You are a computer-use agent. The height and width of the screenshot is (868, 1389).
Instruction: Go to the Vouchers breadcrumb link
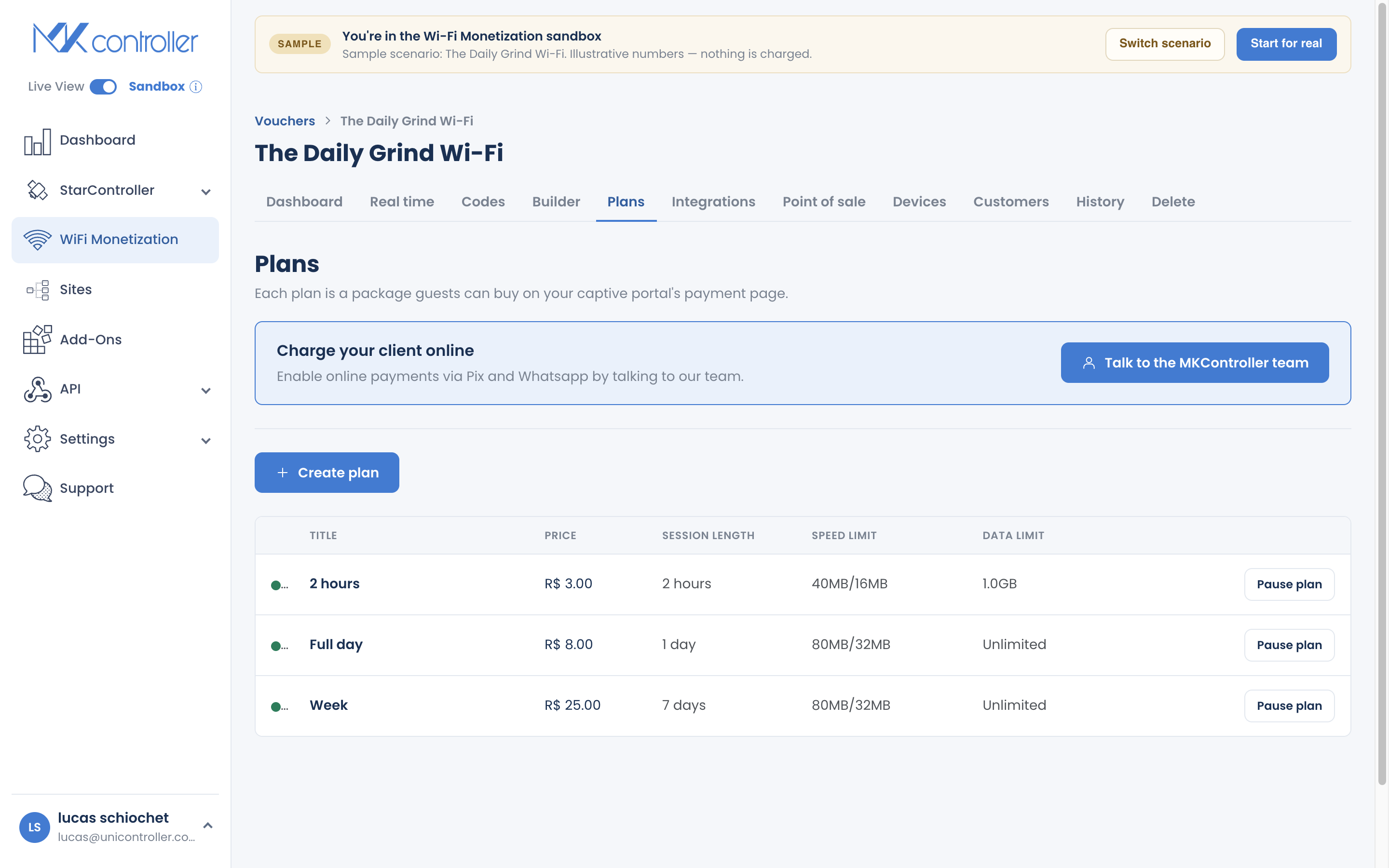285,121
